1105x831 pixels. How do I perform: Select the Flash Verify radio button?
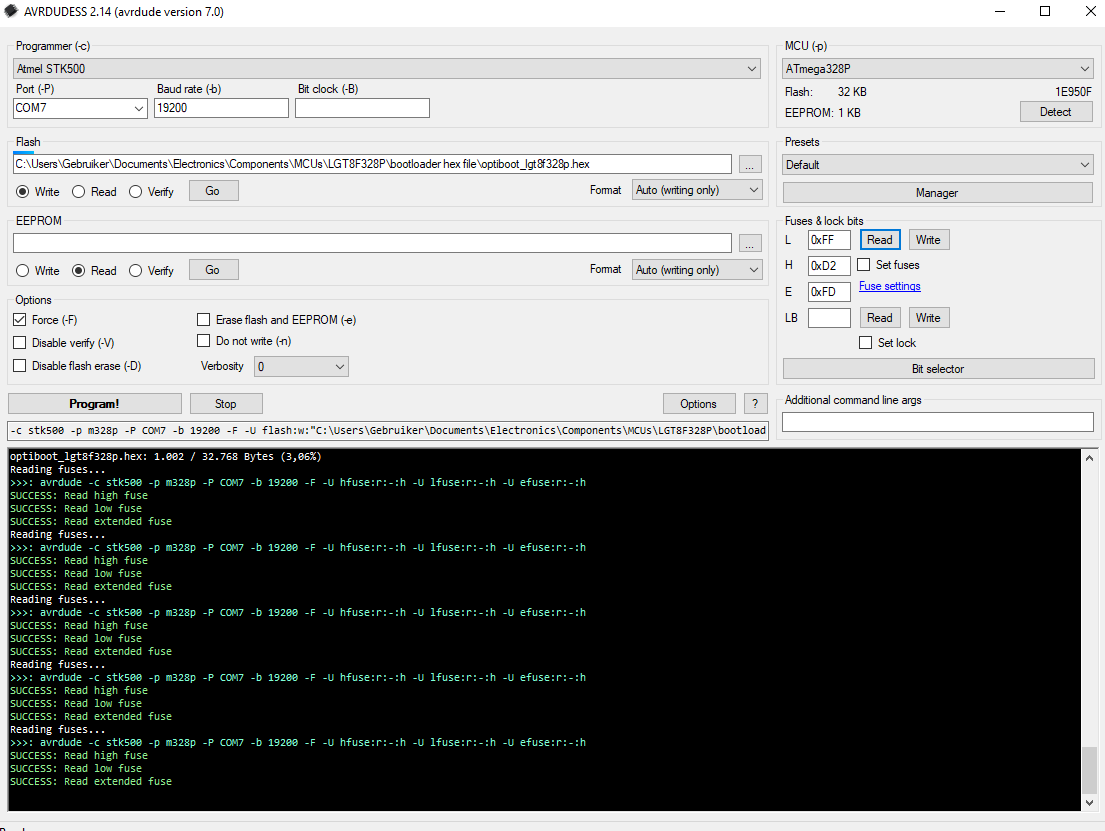click(135, 192)
